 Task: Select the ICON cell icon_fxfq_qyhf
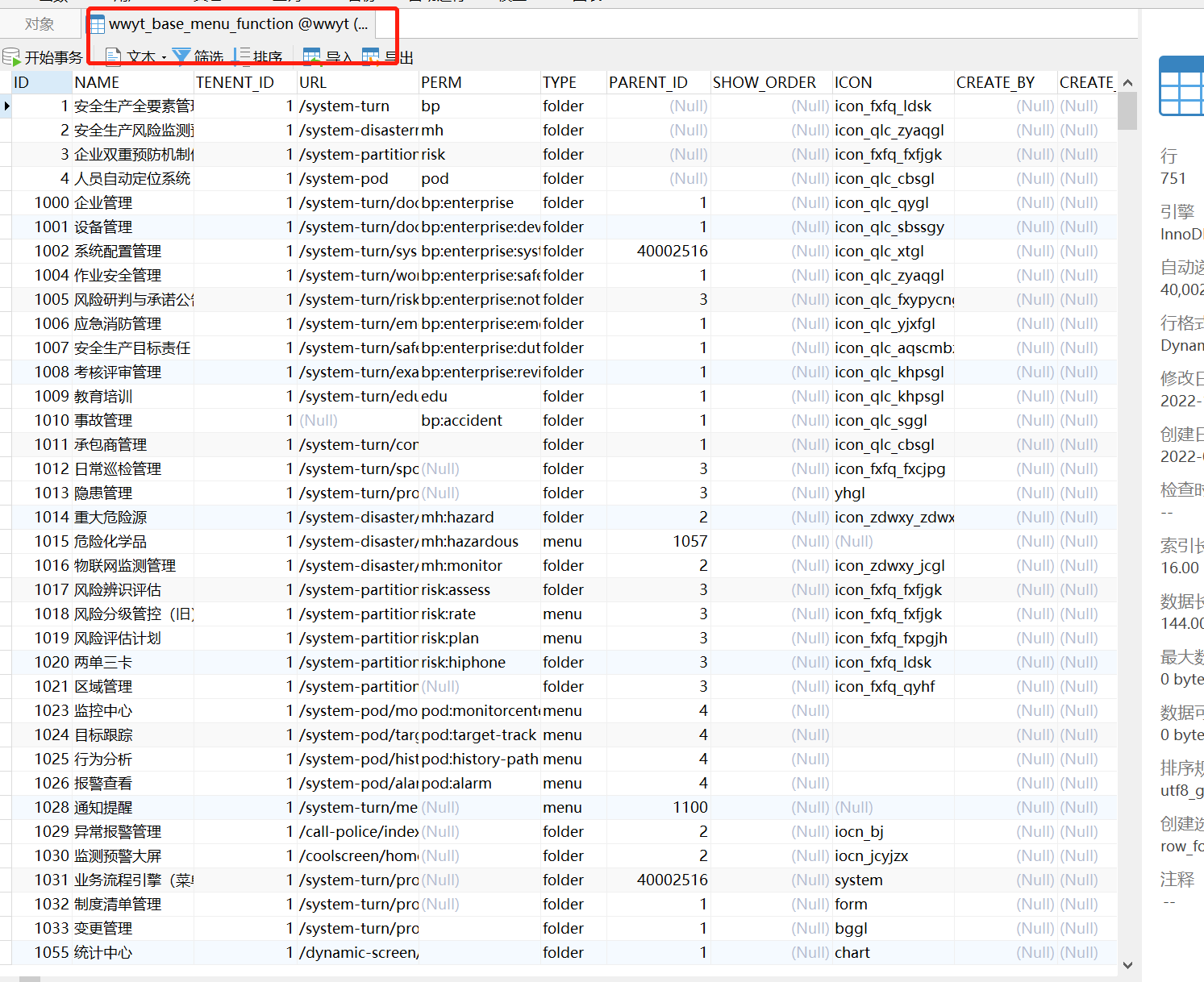[x=893, y=686]
